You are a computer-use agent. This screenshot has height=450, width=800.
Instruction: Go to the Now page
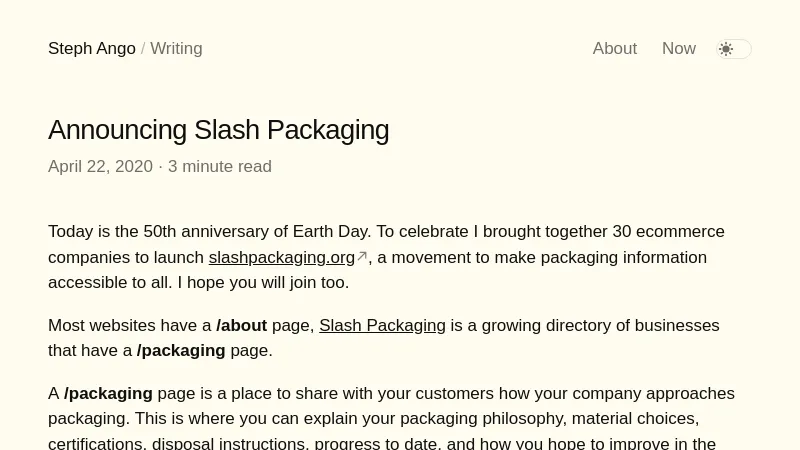pos(678,49)
